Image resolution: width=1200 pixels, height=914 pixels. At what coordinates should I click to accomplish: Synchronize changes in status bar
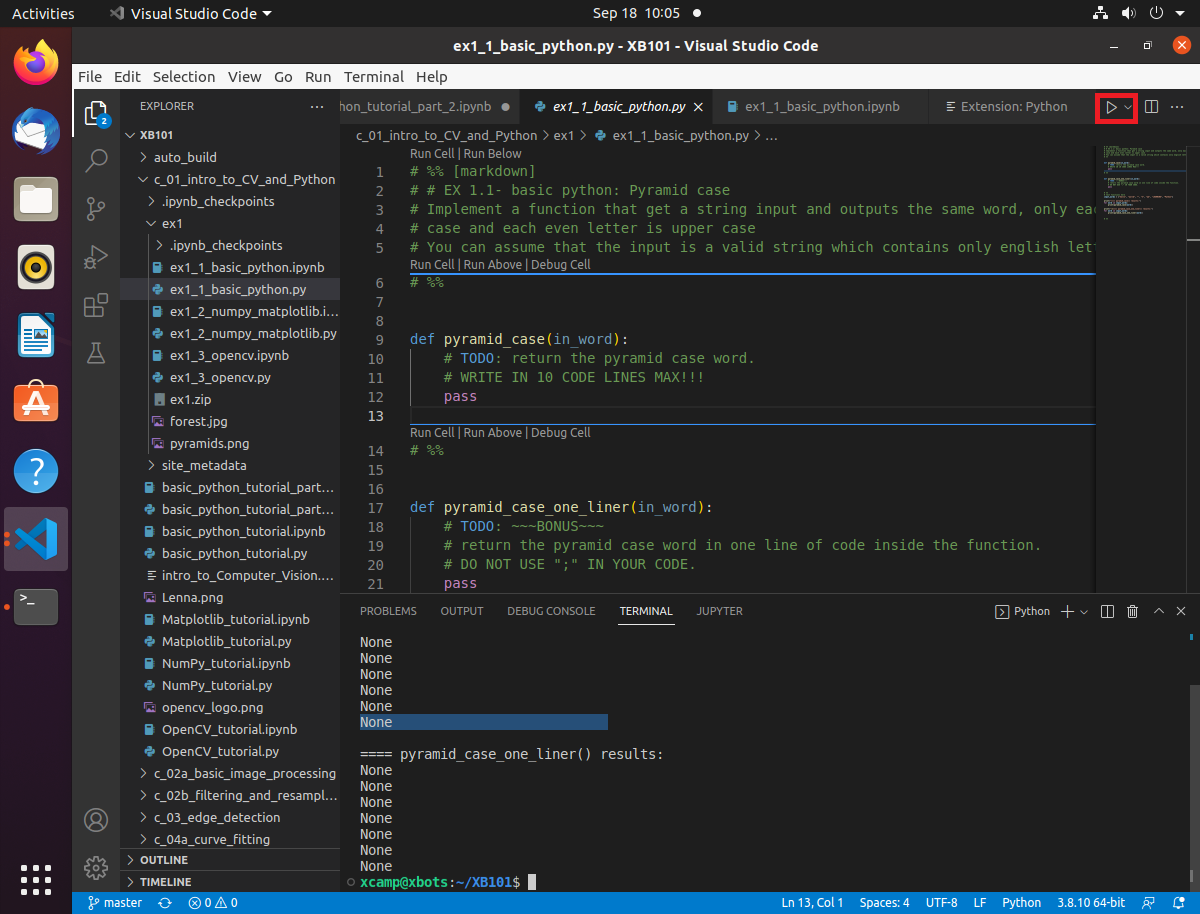pos(165,902)
